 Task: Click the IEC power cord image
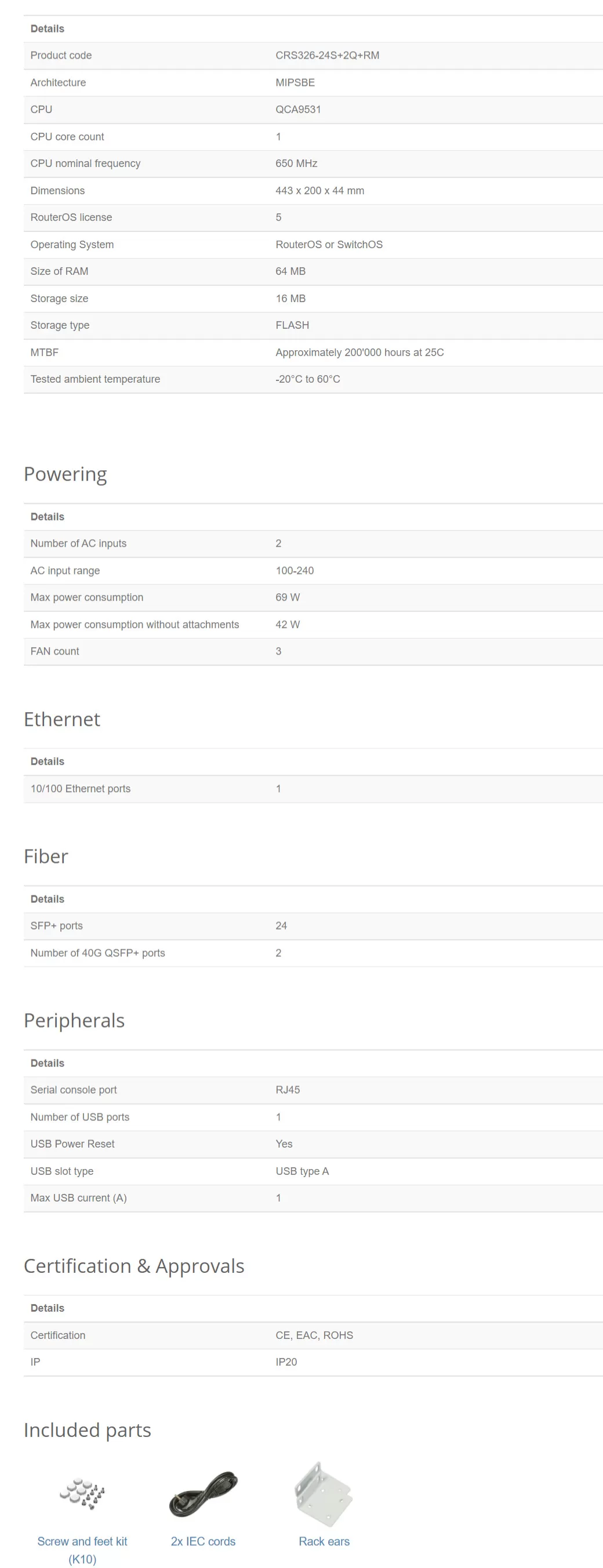pyautogui.click(x=204, y=1493)
